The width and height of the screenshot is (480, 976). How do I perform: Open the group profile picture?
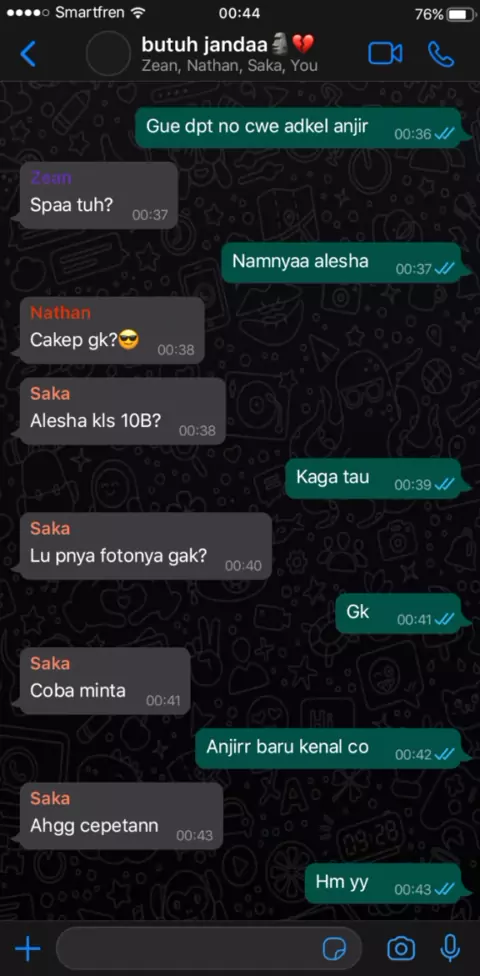[108, 54]
